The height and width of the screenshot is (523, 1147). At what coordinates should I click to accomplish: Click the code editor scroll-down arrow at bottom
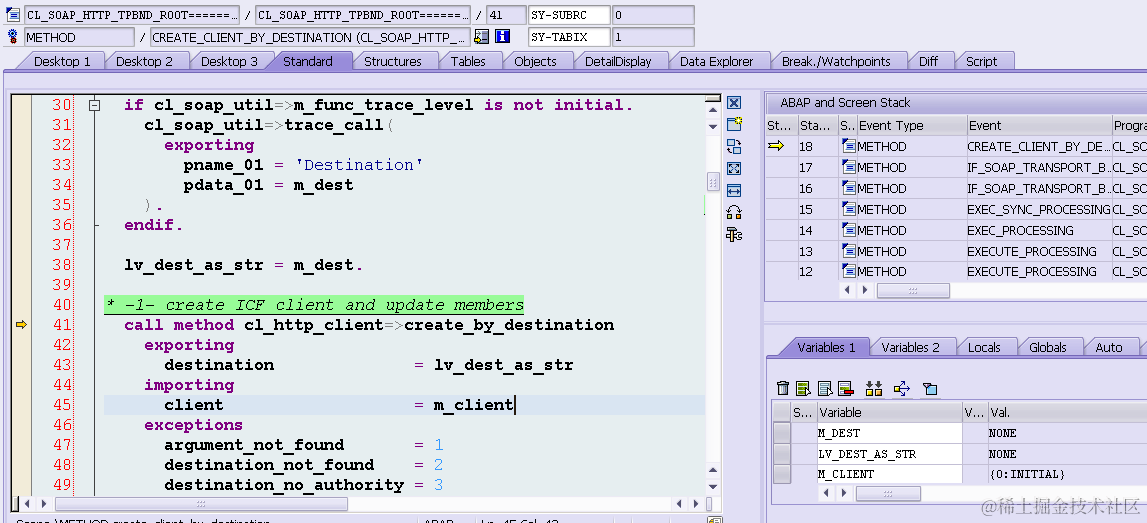pyautogui.click(x=714, y=487)
